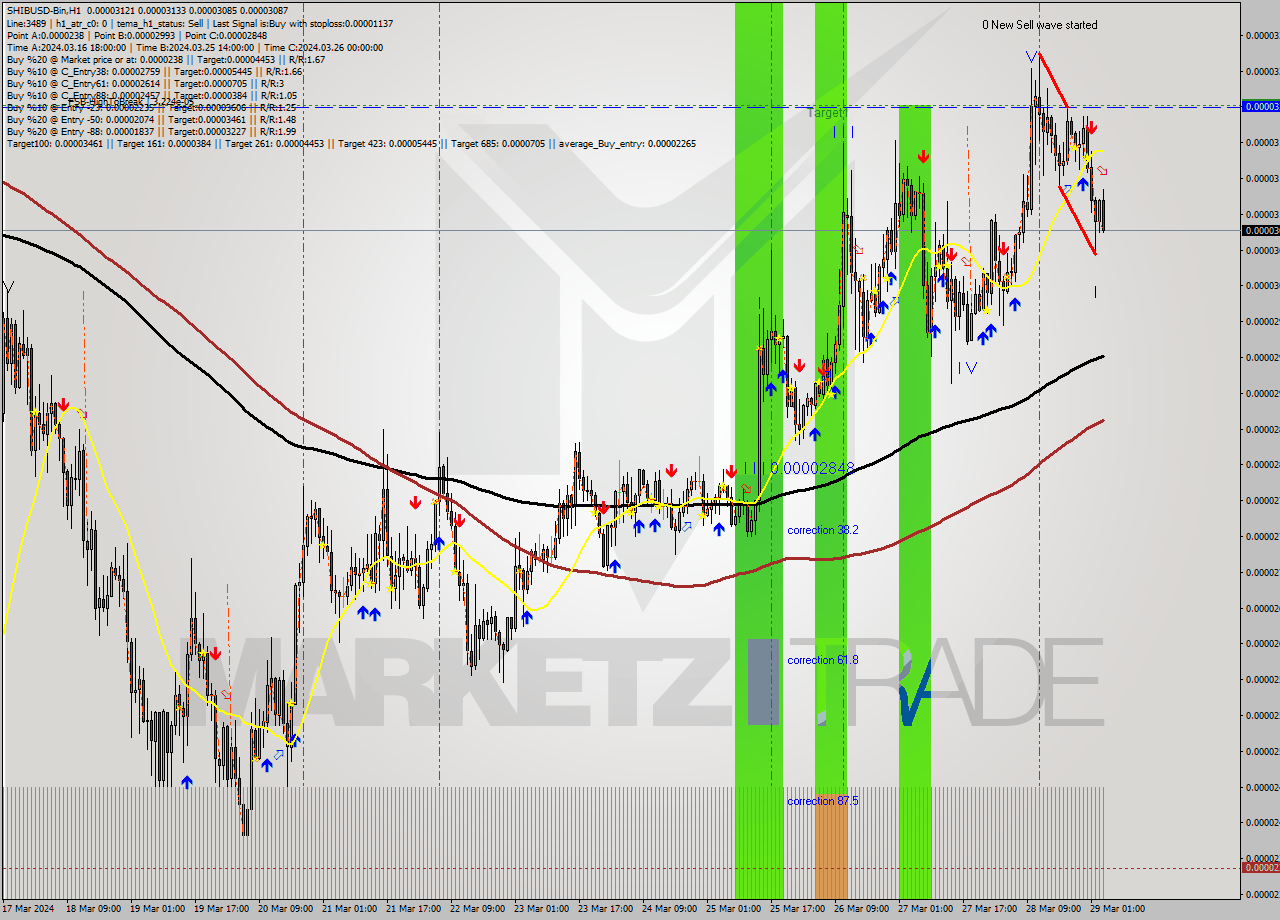
Task: Select the '24 Mar 09:00' time label
Action: coord(669,909)
